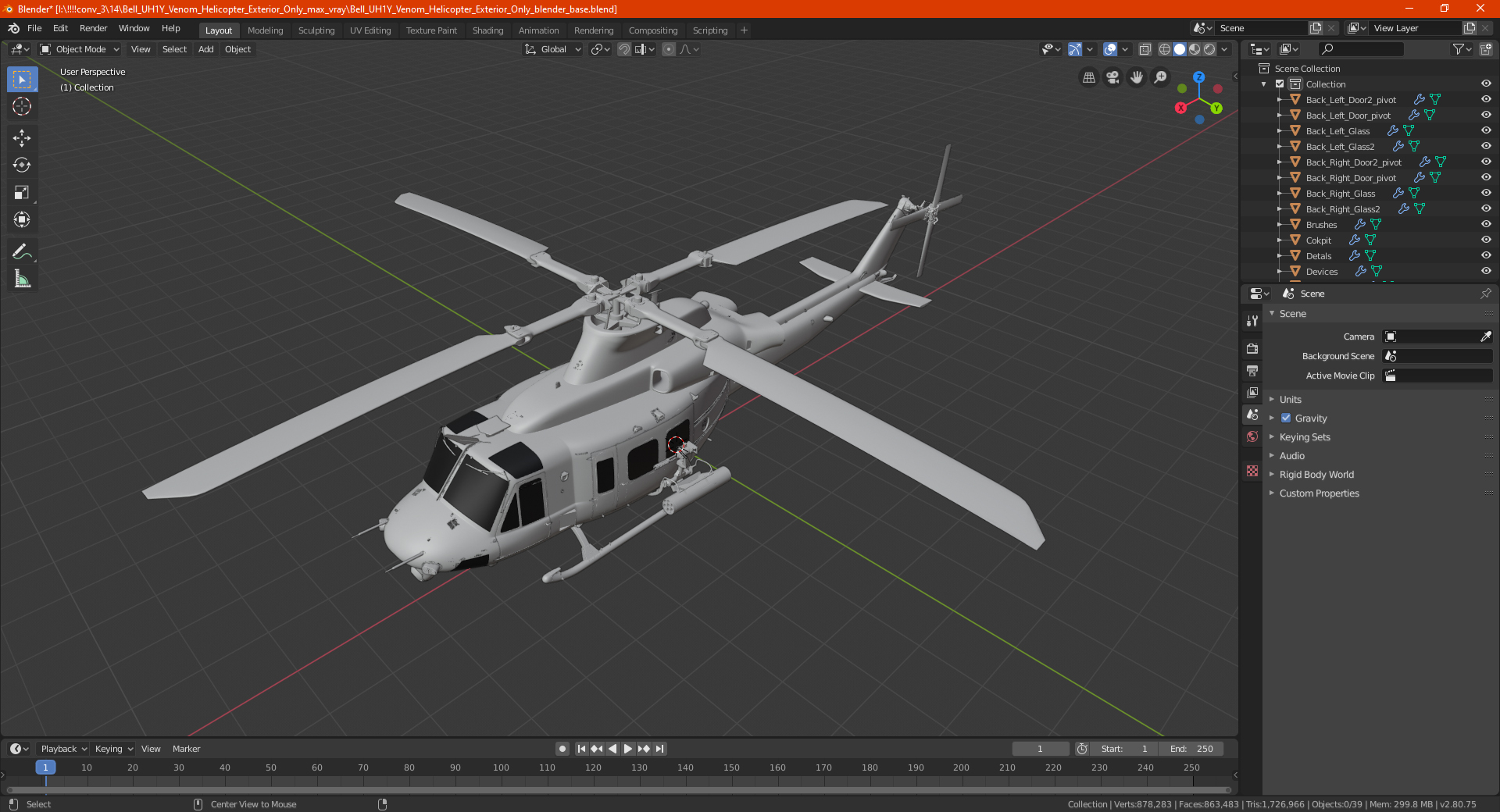Select the Select Box tool
The width and height of the screenshot is (1500, 812).
22,80
